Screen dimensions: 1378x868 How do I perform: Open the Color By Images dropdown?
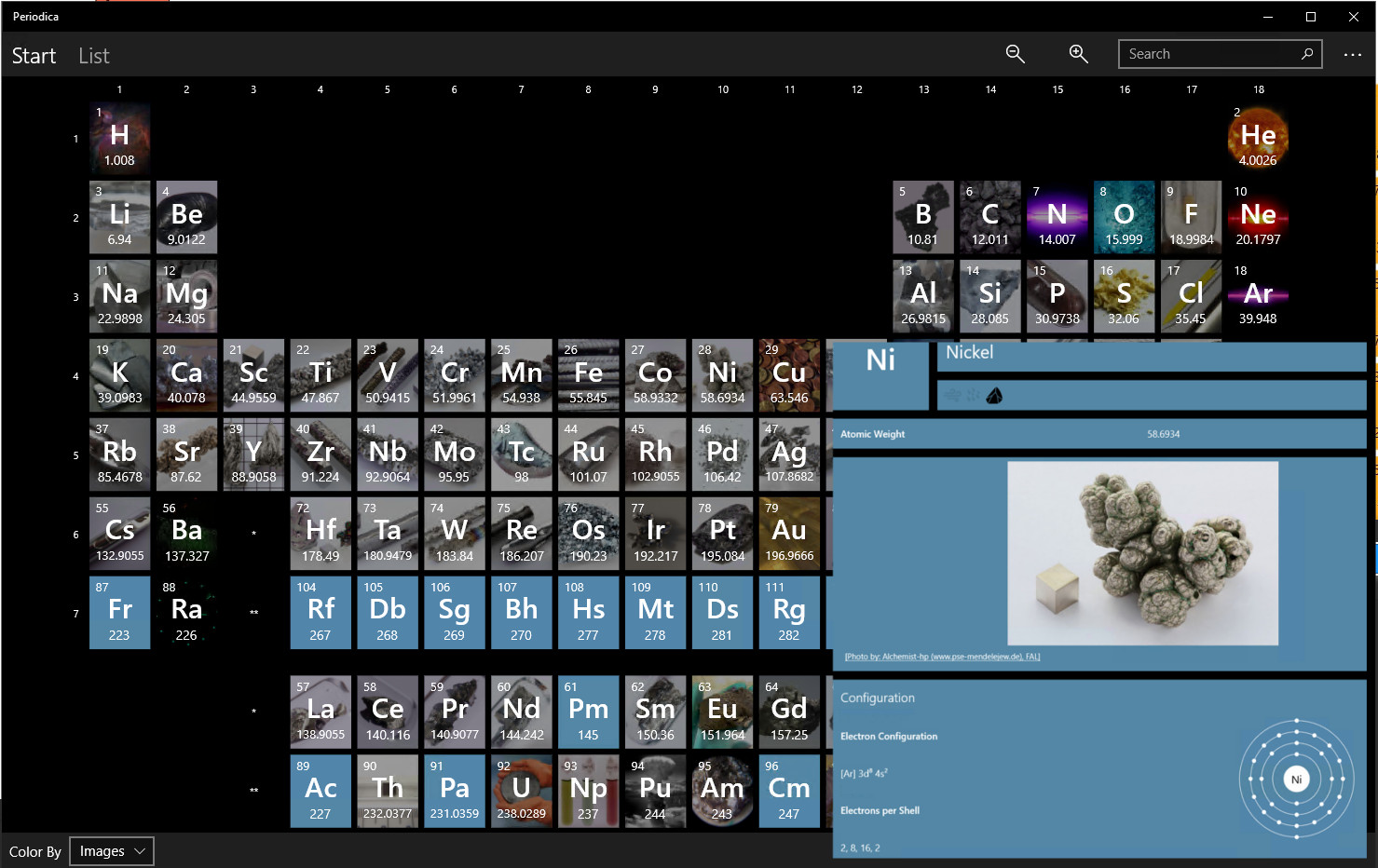(112, 851)
